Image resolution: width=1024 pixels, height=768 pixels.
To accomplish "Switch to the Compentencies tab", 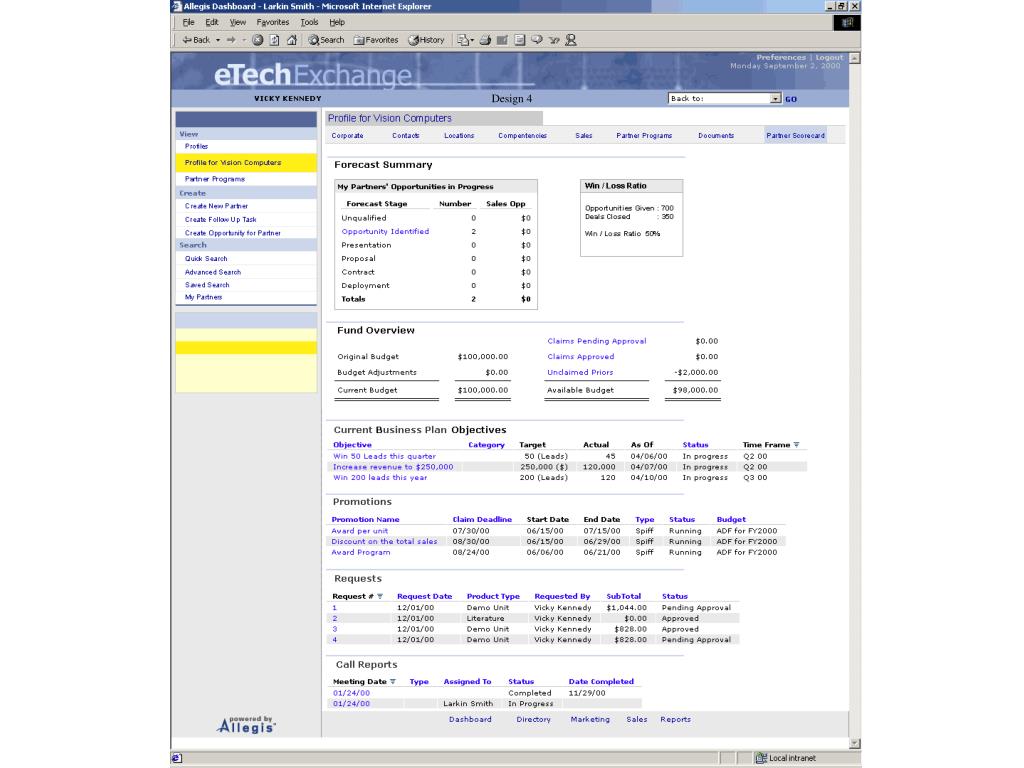I will (522, 136).
